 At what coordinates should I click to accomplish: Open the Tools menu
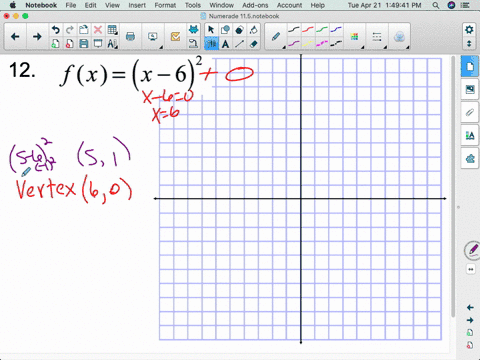[193, 5]
